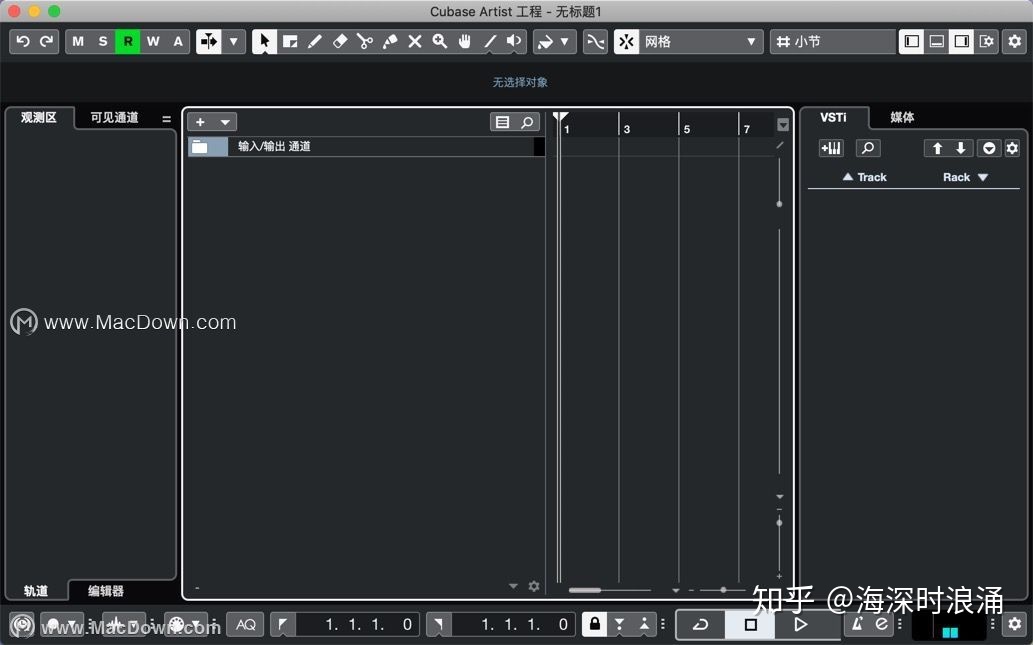Switch to the 媒体 media tab
The width and height of the screenshot is (1033, 645).
[x=902, y=118]
